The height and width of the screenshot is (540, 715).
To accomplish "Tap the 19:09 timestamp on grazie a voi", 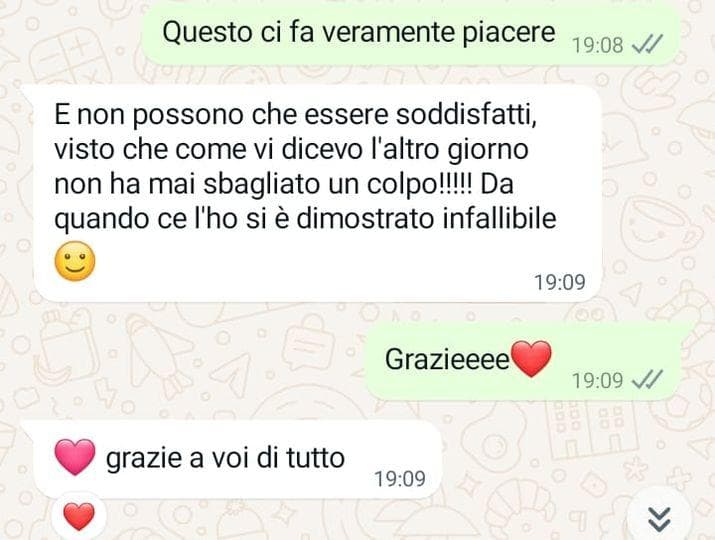I will (400, 478).
